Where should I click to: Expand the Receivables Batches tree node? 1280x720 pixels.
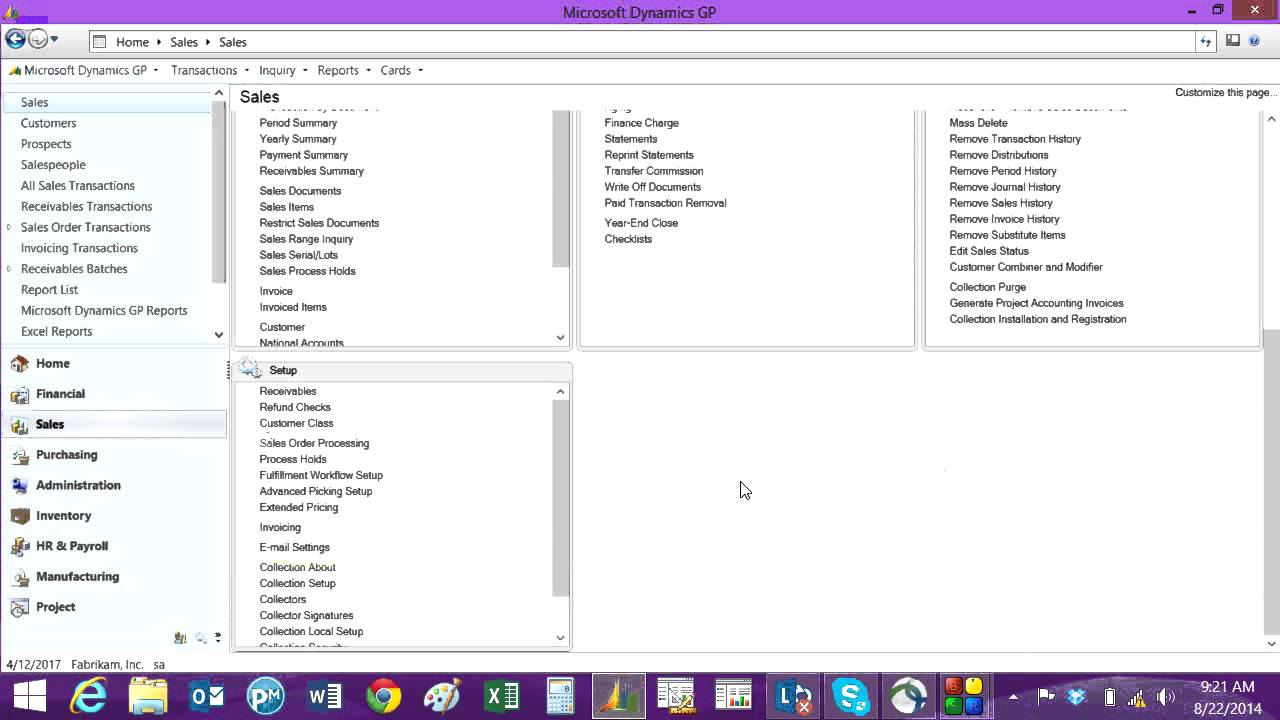click(x=9, y=268)
